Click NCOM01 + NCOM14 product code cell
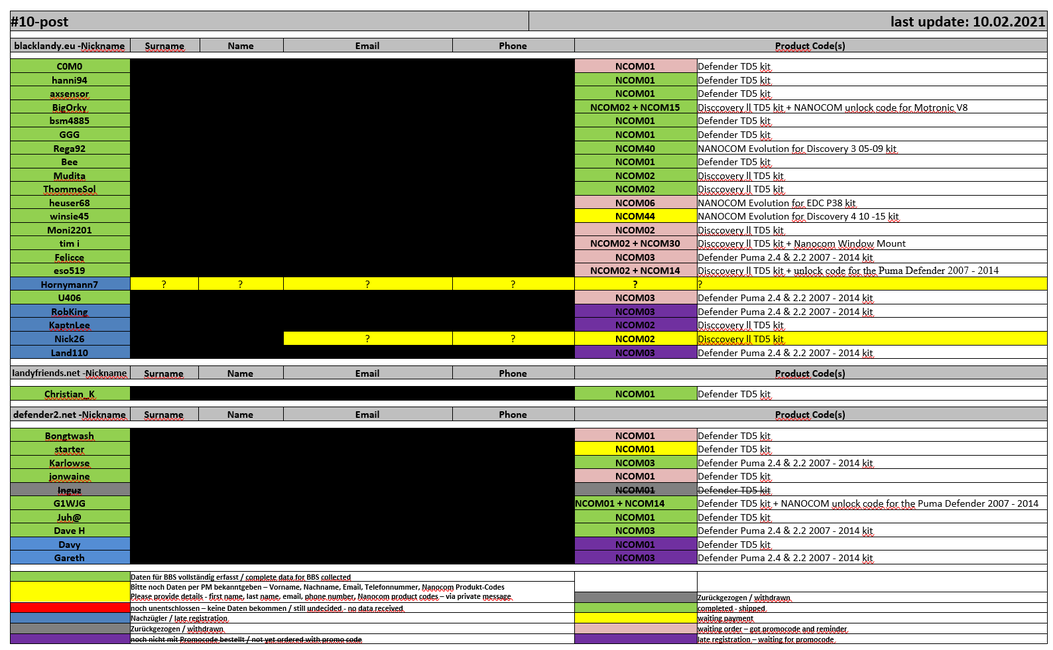Viewport: 1053px width, 650px height. pos(635,504)
